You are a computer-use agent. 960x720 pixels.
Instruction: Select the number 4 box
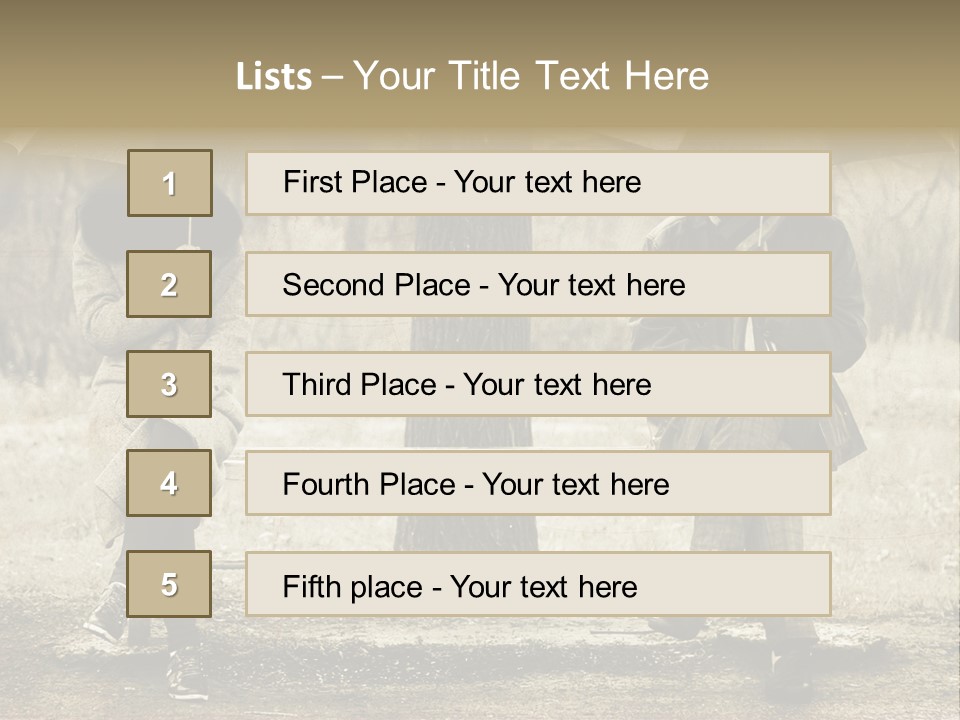coord(169,483)
